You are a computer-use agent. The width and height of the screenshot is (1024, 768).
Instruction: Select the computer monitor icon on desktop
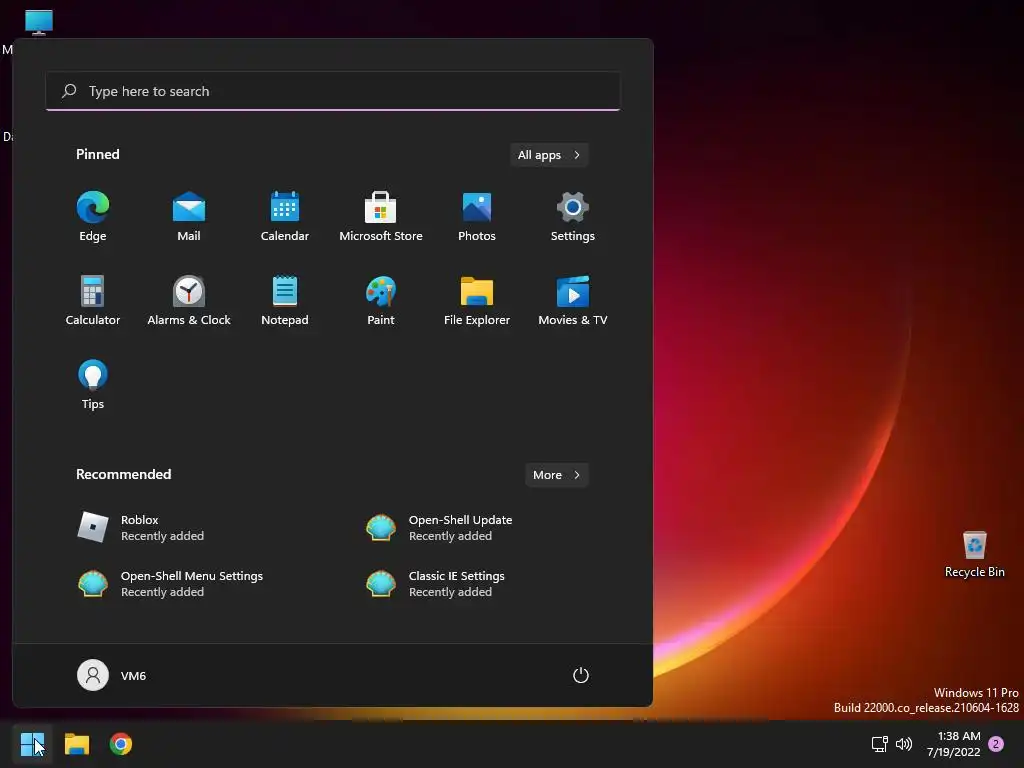[x=39, y=22]
